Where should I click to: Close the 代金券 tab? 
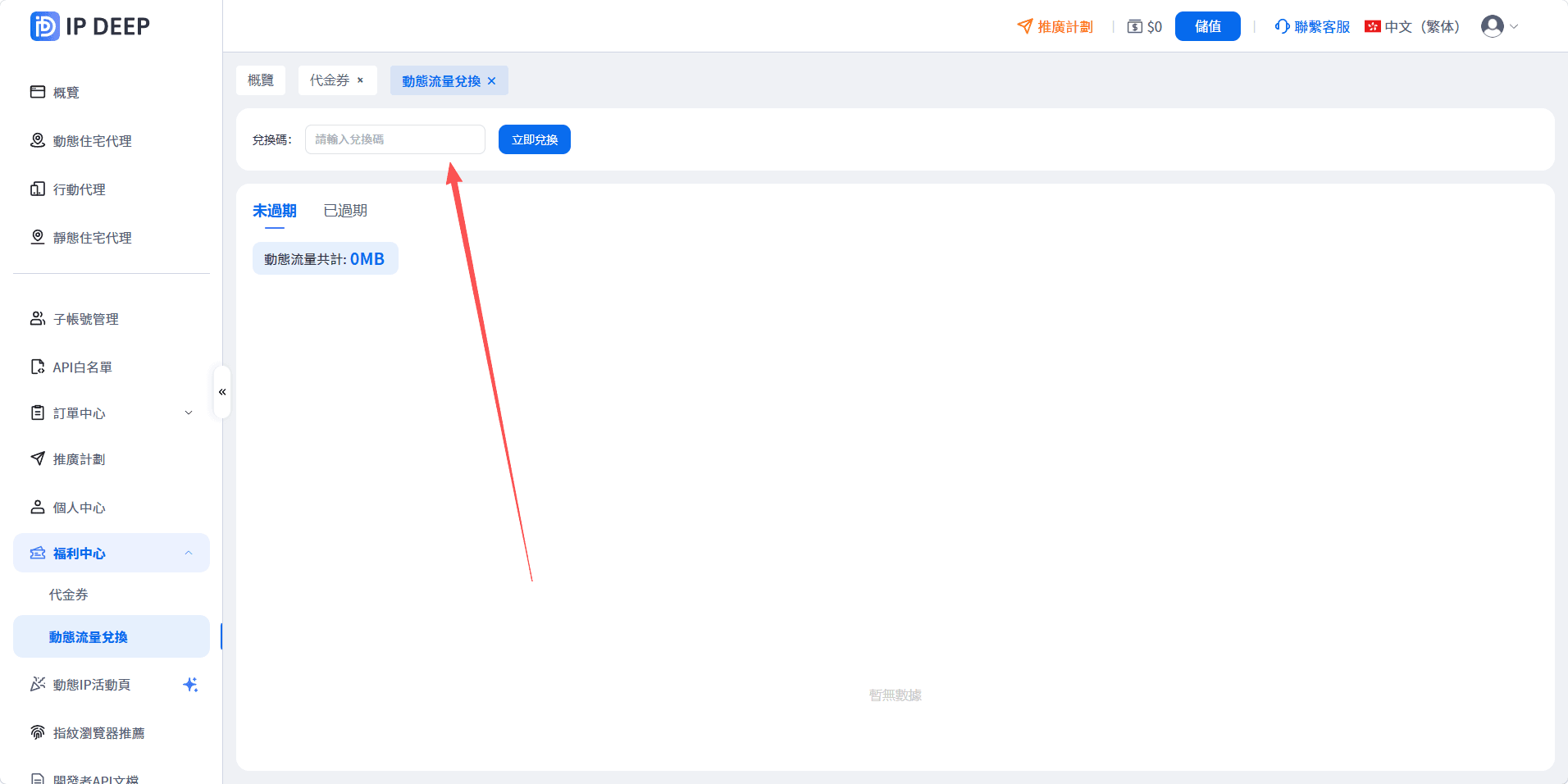(360, 80)
